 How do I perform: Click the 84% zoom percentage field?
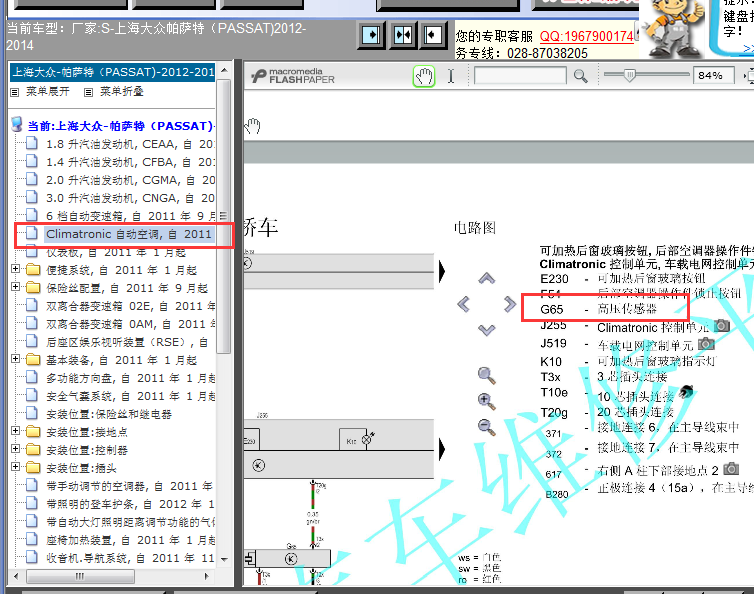[x=713, y=76]
